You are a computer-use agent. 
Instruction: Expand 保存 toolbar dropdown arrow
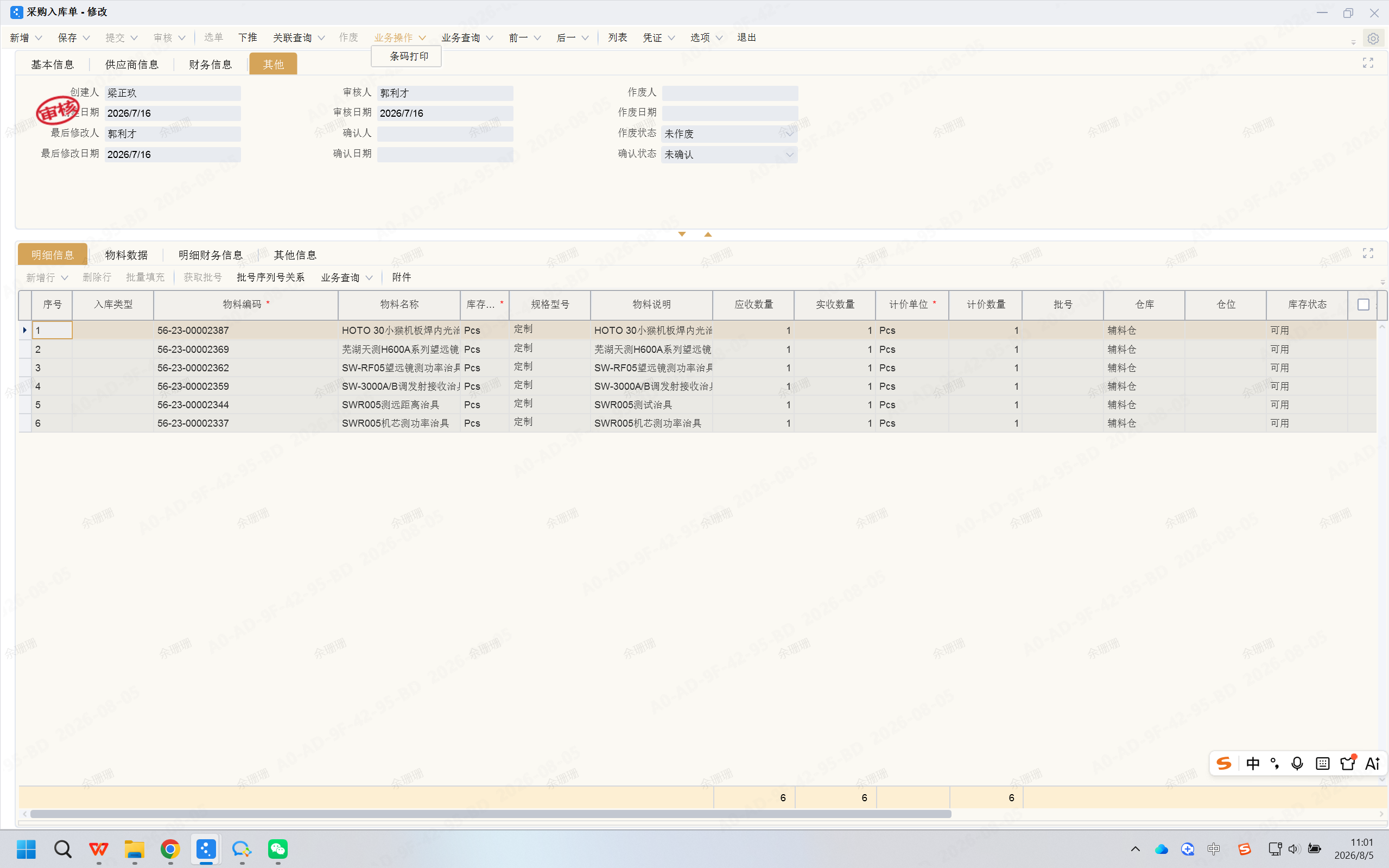(86, 38)
